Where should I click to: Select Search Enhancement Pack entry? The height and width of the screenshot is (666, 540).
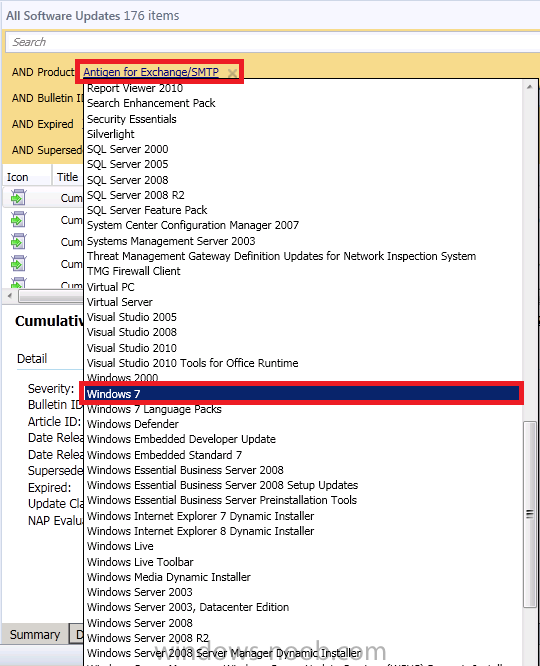pos(151,103)
